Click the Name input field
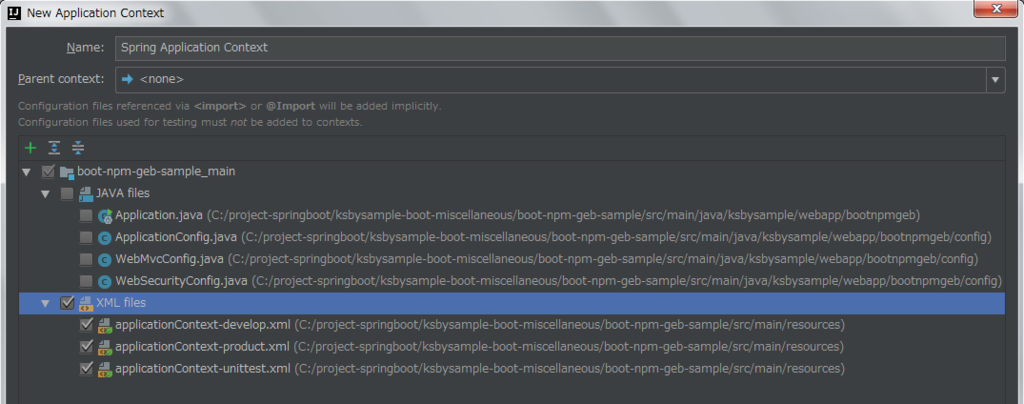1024x404 pixels. (560, 48)
